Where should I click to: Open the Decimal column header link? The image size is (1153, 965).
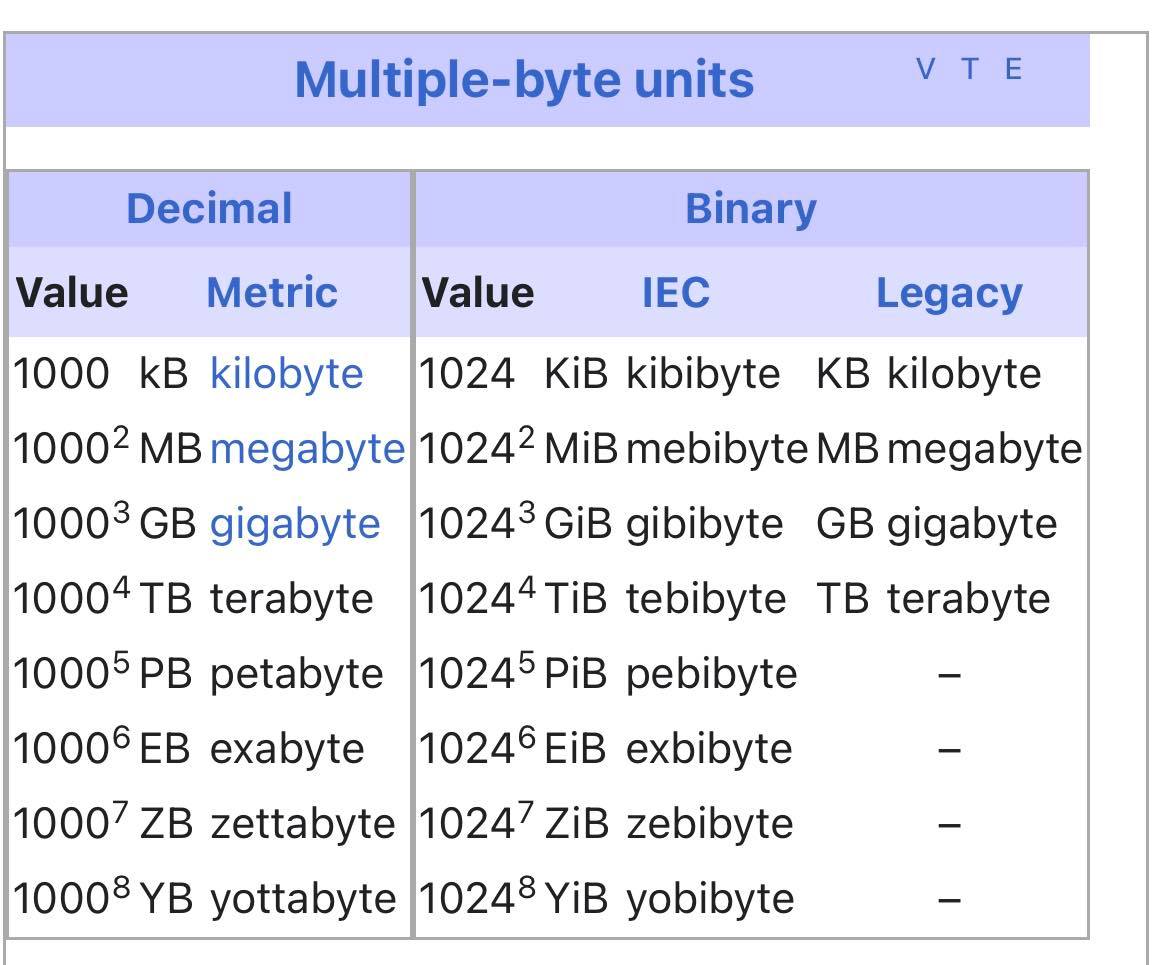click(210, 208)
